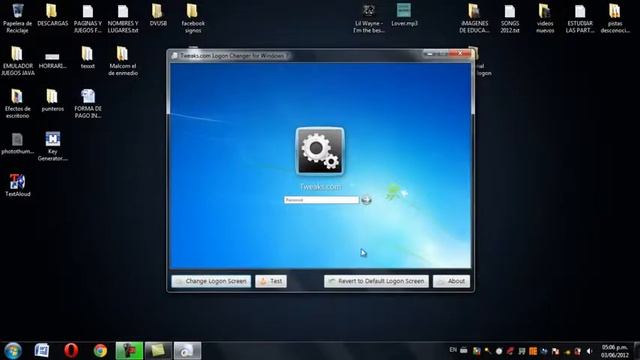Select the IMAGENES DE EDUCA folder
This screenshot has height=360, width=640.
[474, 18]
